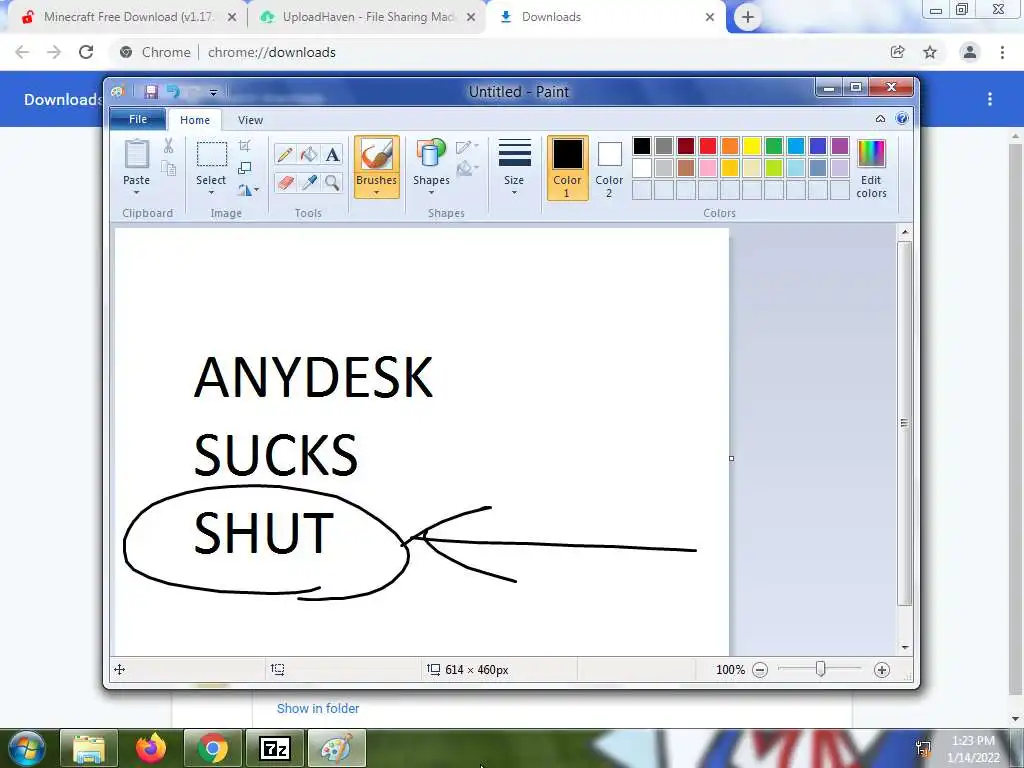Click the Crop icon in Image group

coord(245,146)
